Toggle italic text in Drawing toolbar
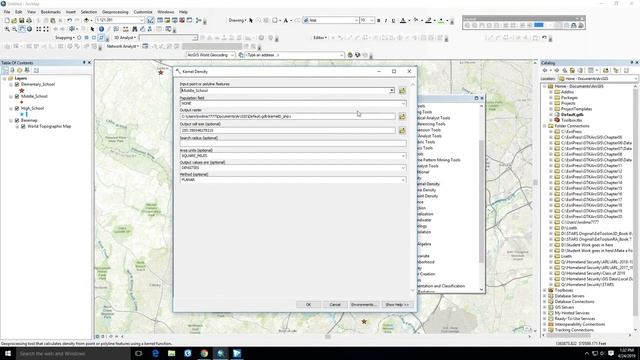Image resolution: width=640 pixels, height=360 pixels. 386,20
